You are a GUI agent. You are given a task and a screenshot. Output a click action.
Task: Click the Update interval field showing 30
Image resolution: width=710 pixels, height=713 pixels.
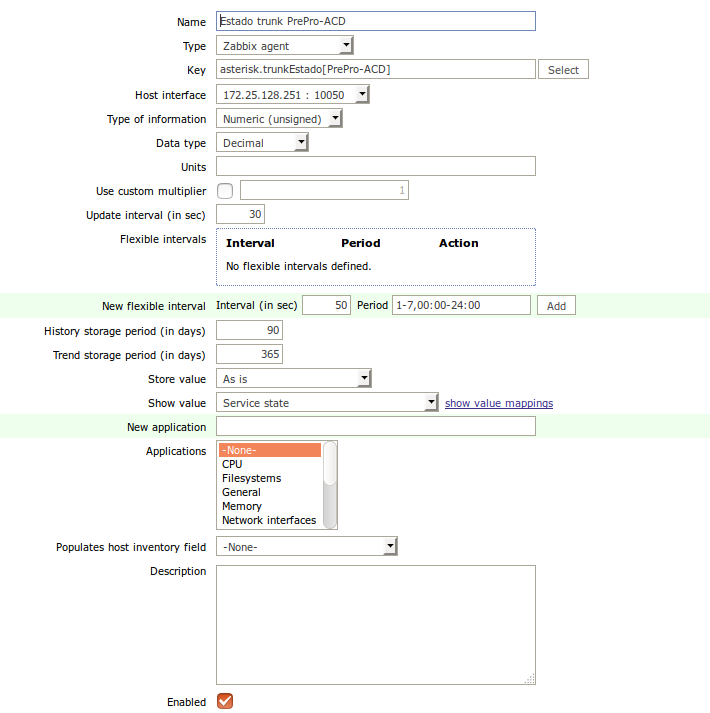coord(240,214)
